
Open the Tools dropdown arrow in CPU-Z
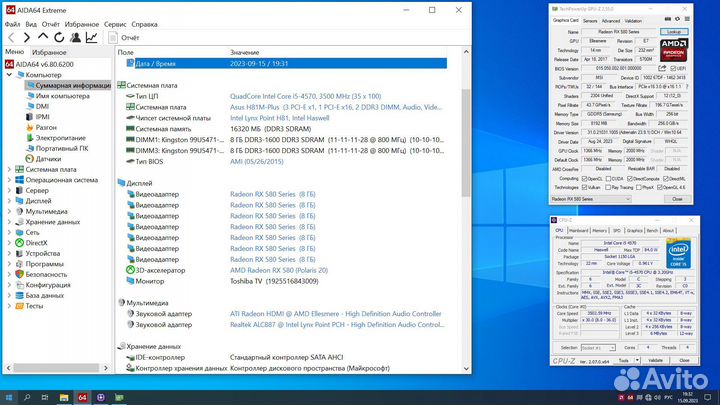(x=637, y=360)
